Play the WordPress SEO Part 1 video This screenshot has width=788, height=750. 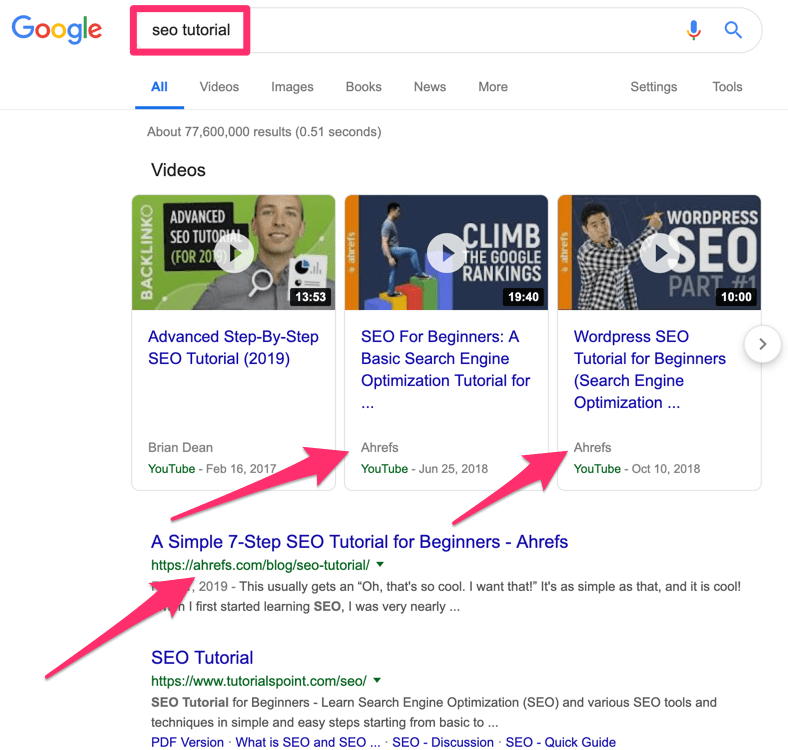[x=659, y=253]
